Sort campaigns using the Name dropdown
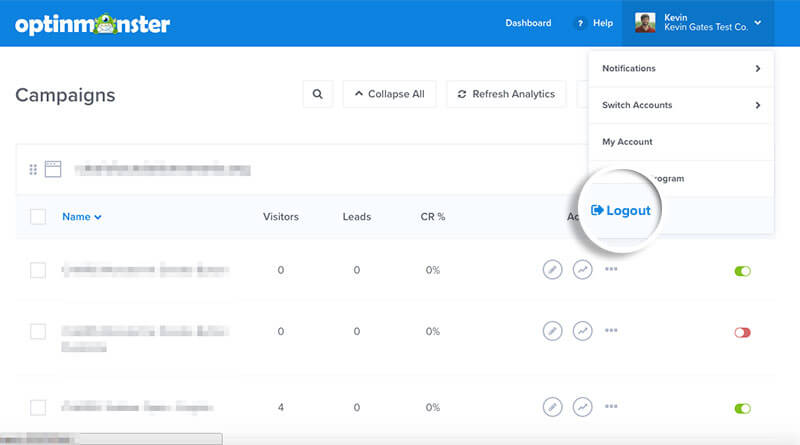Screen dimensions: 800x445 point(82,217)
